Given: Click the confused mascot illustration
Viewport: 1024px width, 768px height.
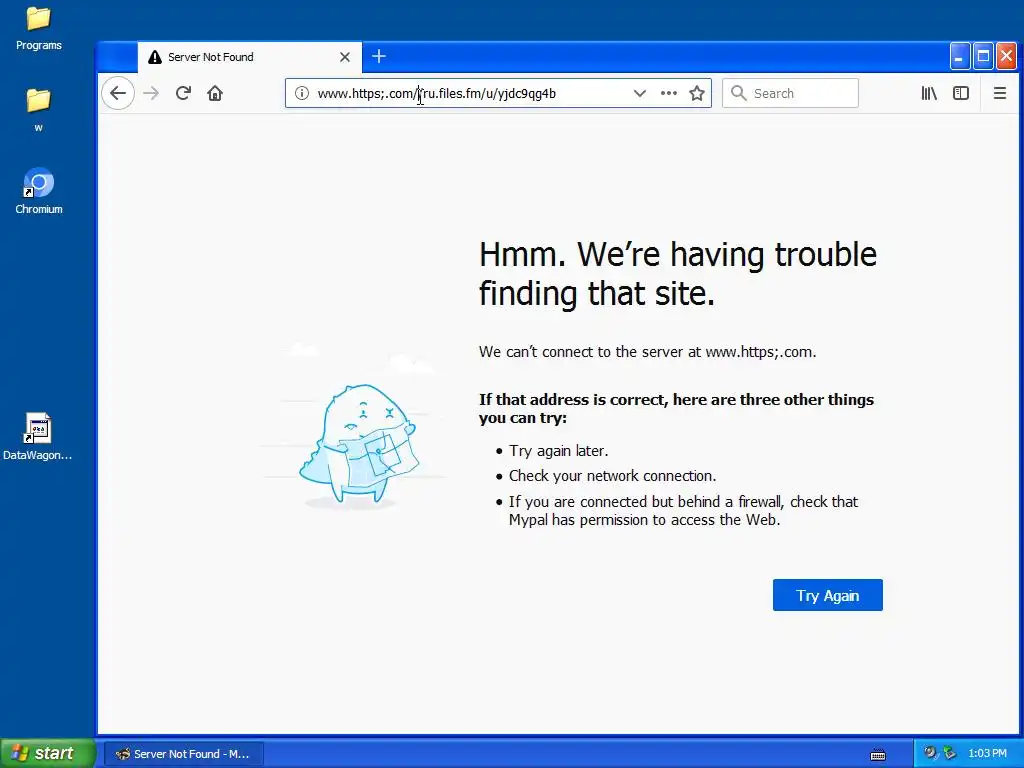Looking at the screenshot, I should 358,443.
